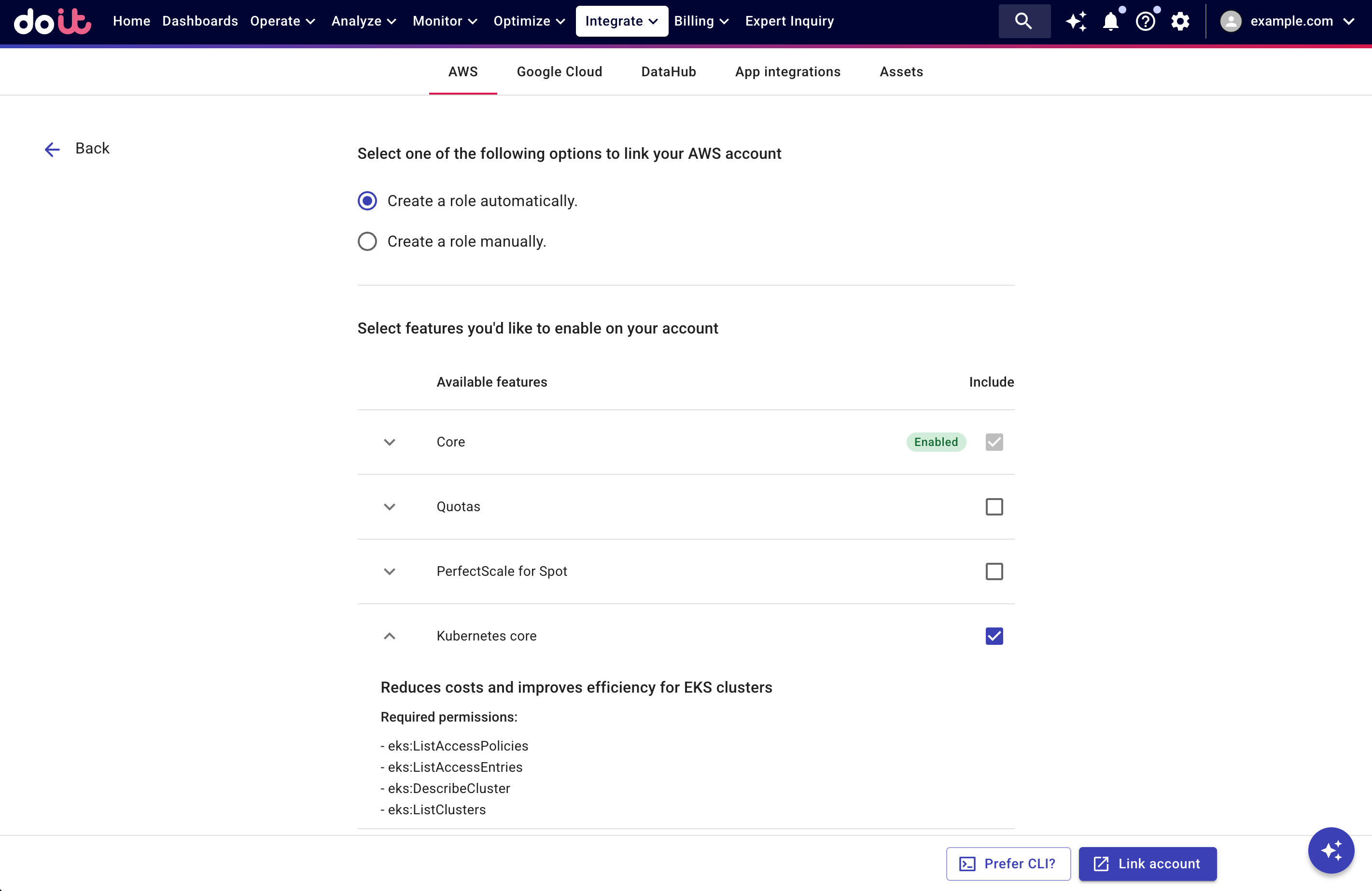The image size is (1372, 891).
Task: Open the Optimize dropdown menu
Action: coord(529,21)
